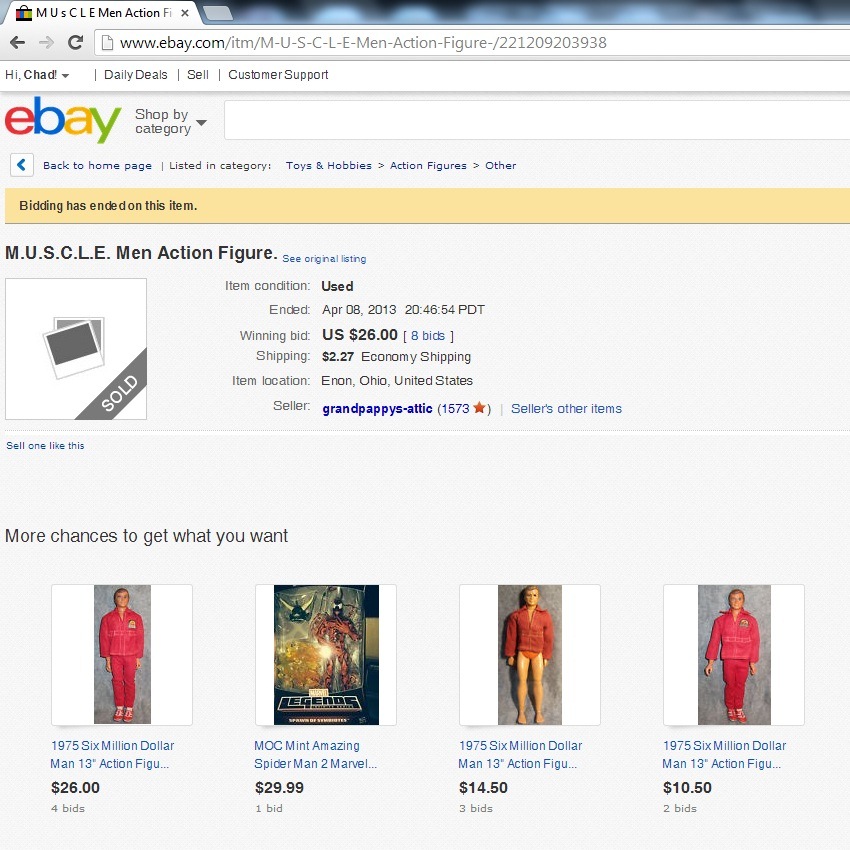Click the browser address bar URL

[x=363, y=42]
